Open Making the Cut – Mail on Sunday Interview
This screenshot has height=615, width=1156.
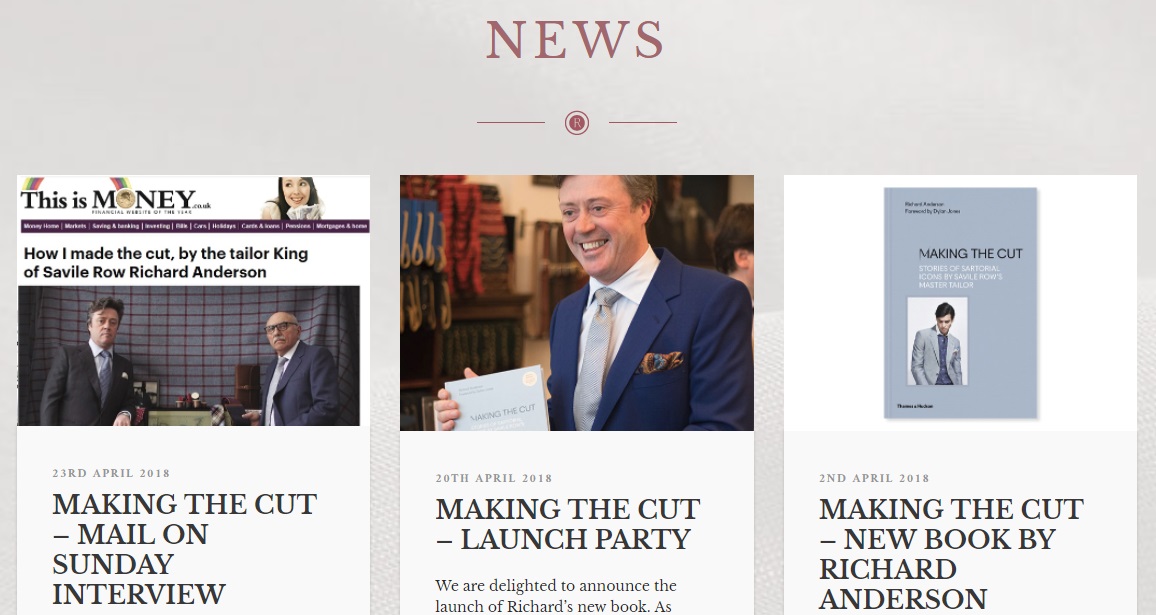pos(184,549)
